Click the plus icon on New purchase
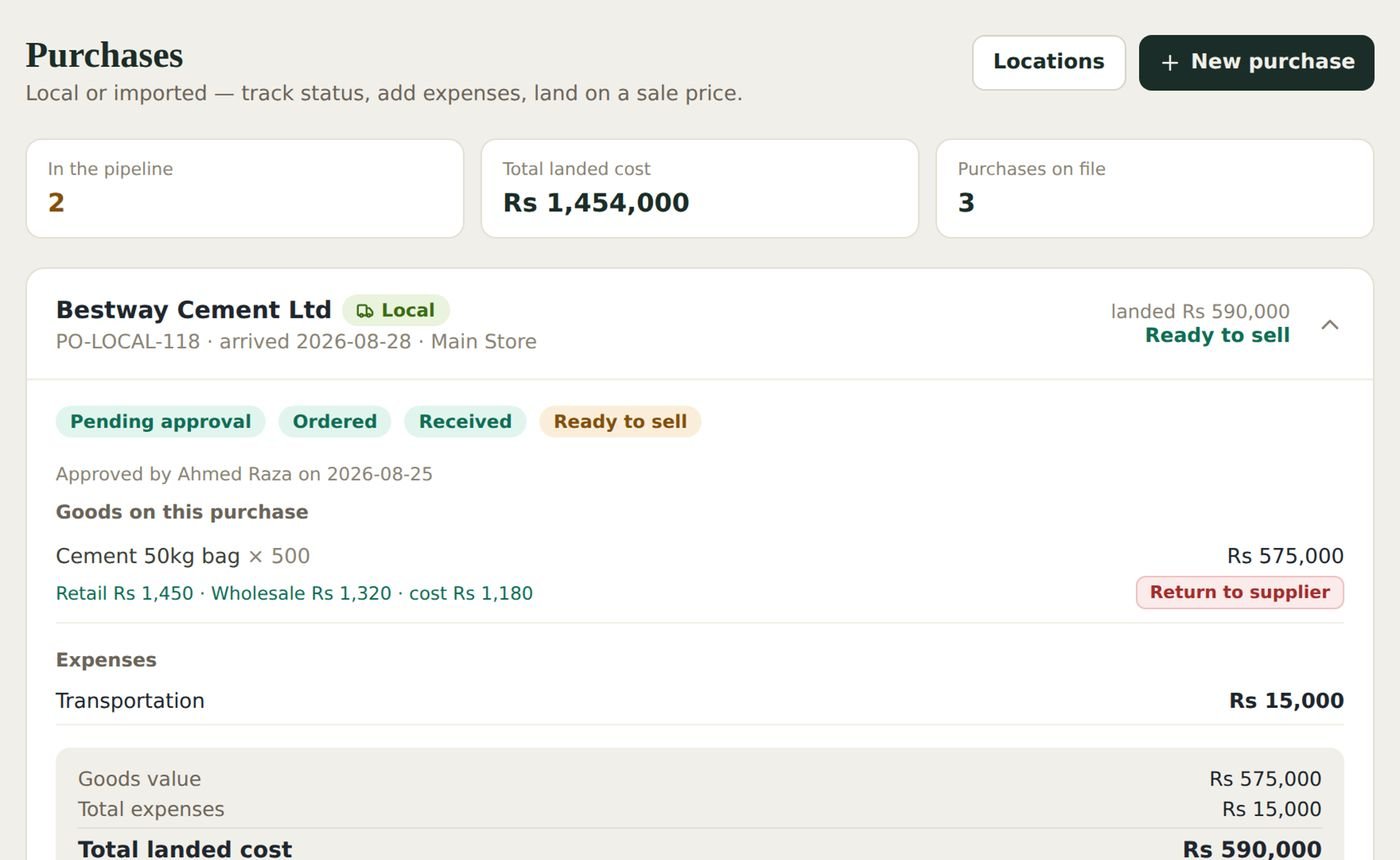Screen dimensions: 1400x860 coord(1170,63)
